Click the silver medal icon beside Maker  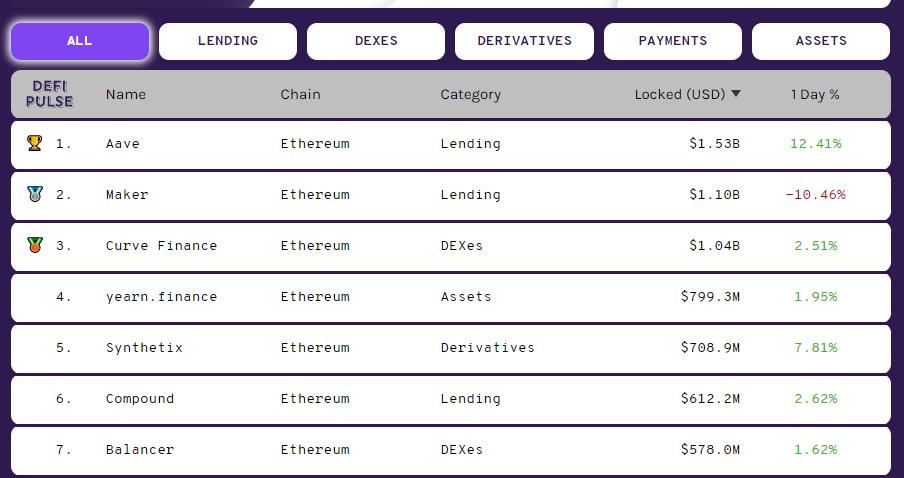tap(35, 194)
